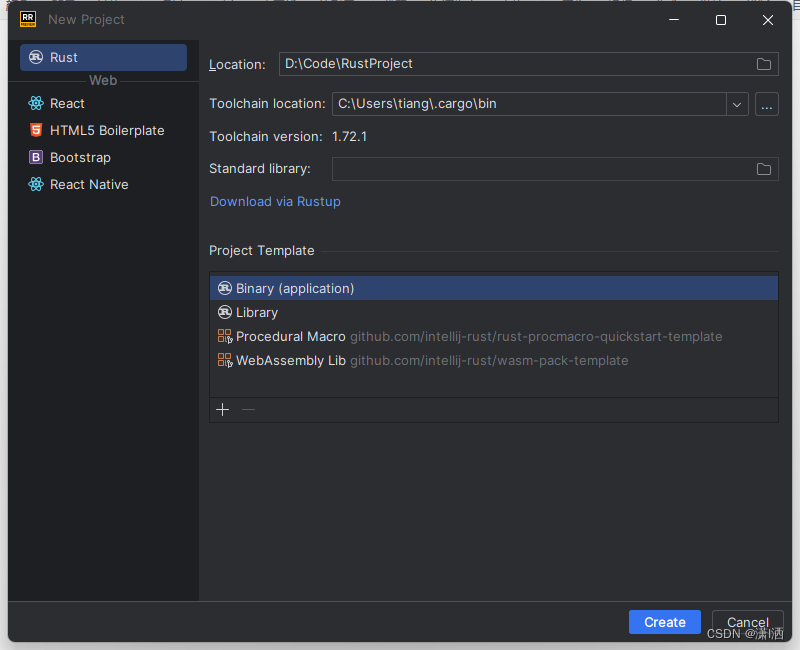
Task: Select Rust in the project type sidebar
Action: (x=103, y=57)
